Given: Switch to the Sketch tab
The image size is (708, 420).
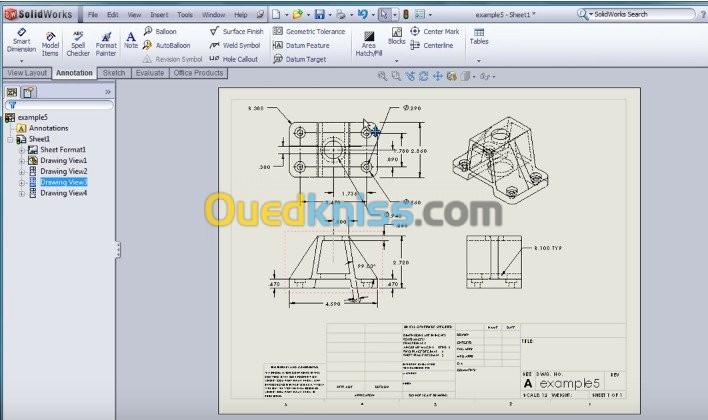Looking at the screenshot, I should pyautogui.click(x=114, y=73).
